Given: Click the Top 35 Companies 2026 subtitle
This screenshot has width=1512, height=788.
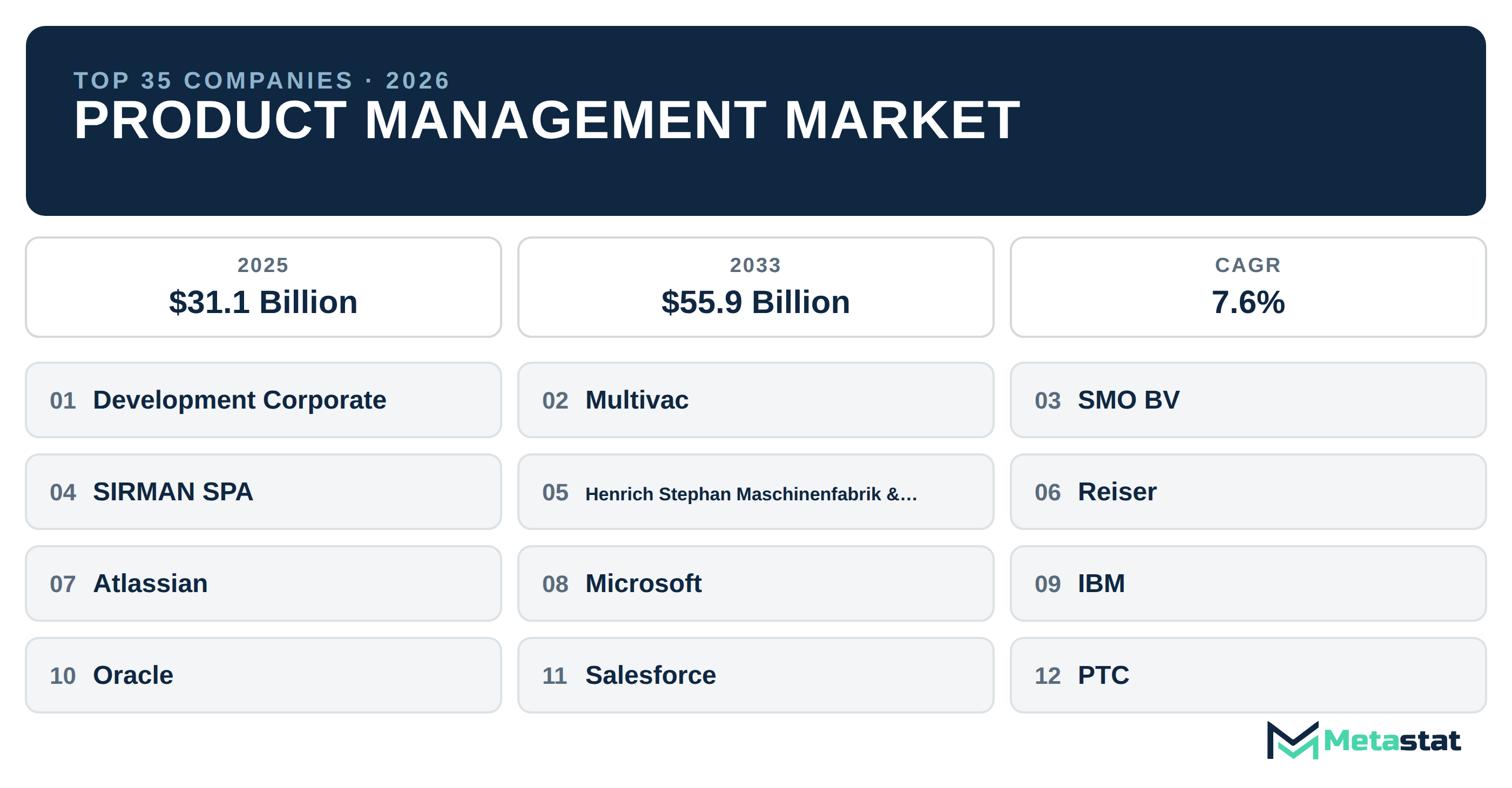Looking at the screenshot, I should (x=262, y=80).
